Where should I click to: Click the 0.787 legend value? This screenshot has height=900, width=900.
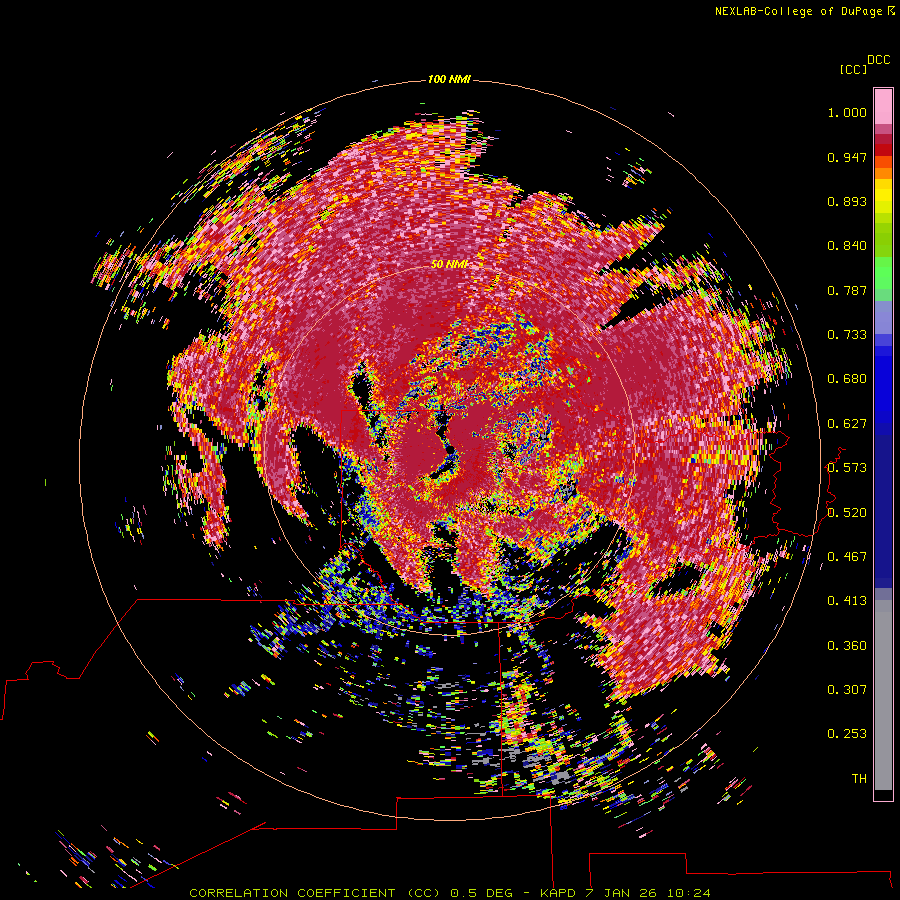pyautogui.click(x=847, y=290)
